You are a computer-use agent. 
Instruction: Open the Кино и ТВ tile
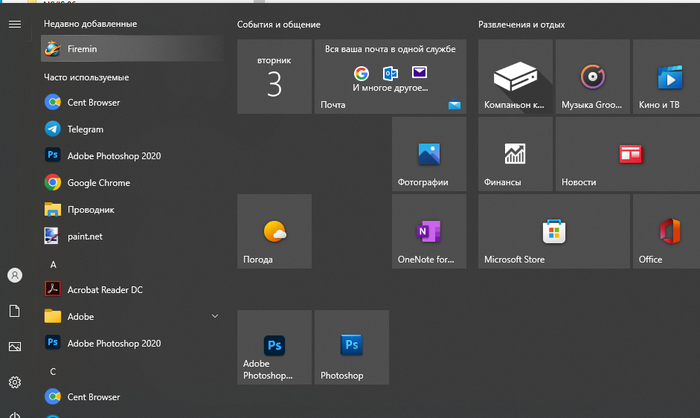(x=667, y=76)
